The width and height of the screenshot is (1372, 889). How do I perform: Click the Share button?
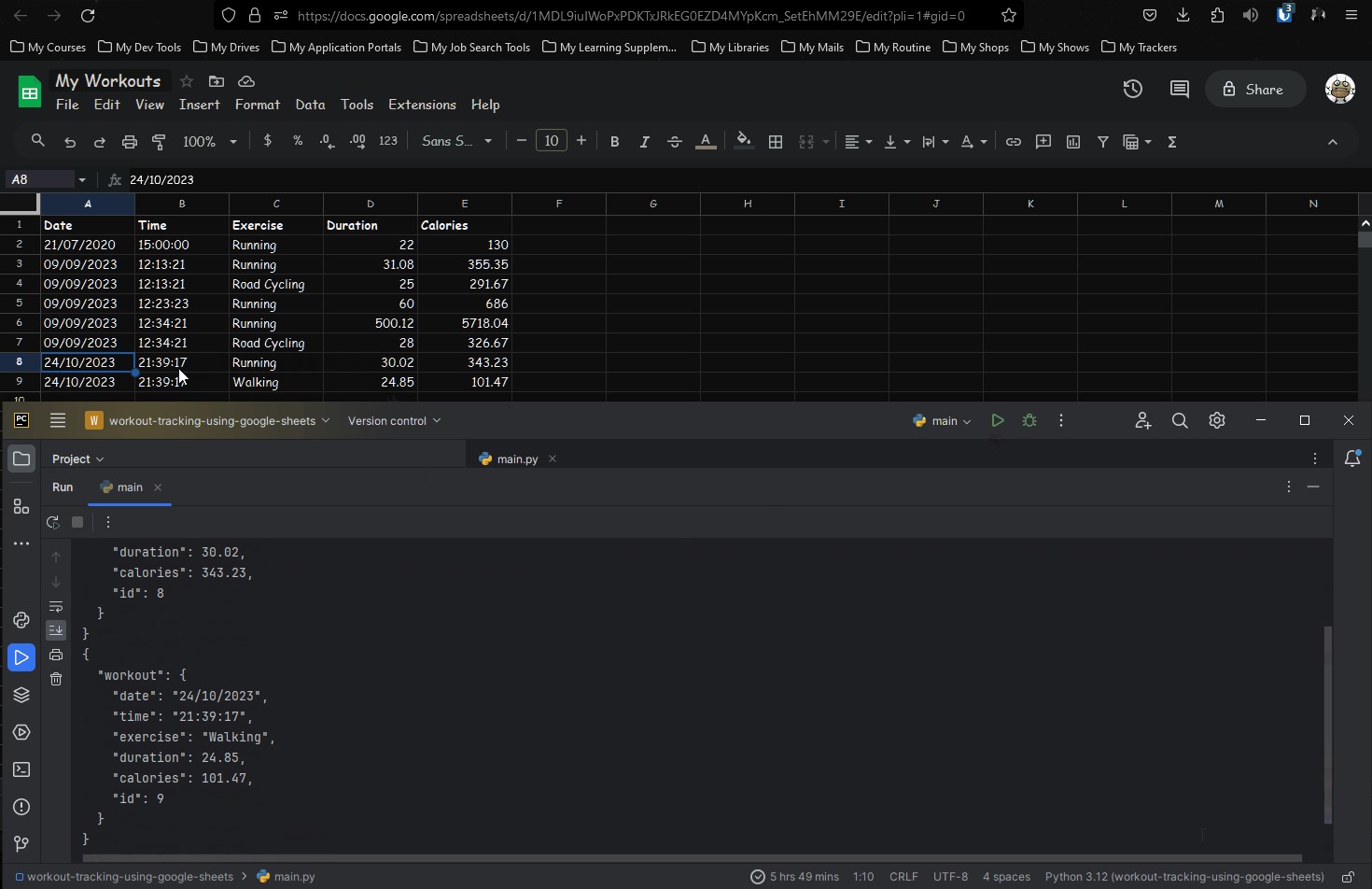(1255, 90)
